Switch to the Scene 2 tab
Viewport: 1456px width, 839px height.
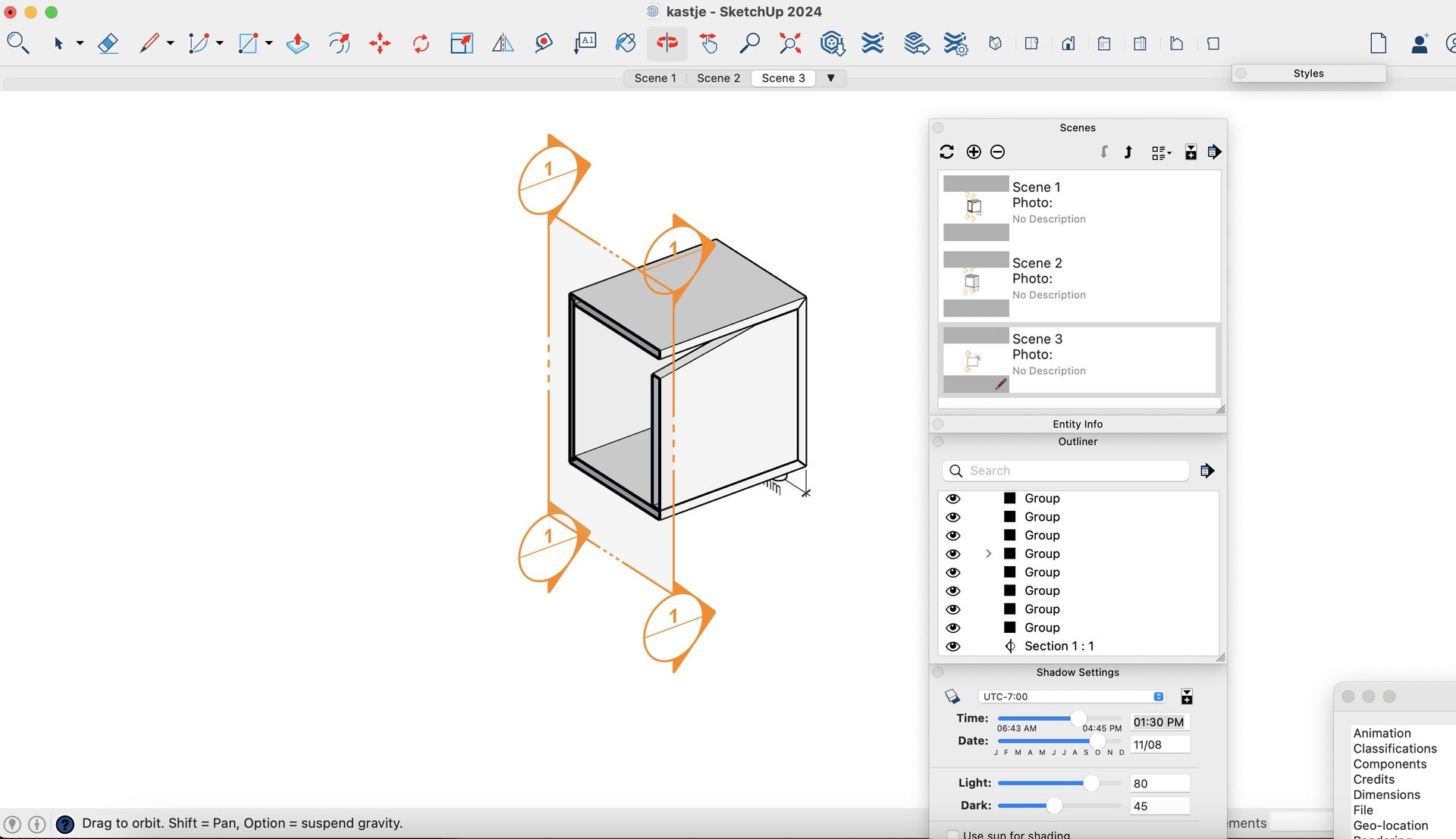(718, 78)
